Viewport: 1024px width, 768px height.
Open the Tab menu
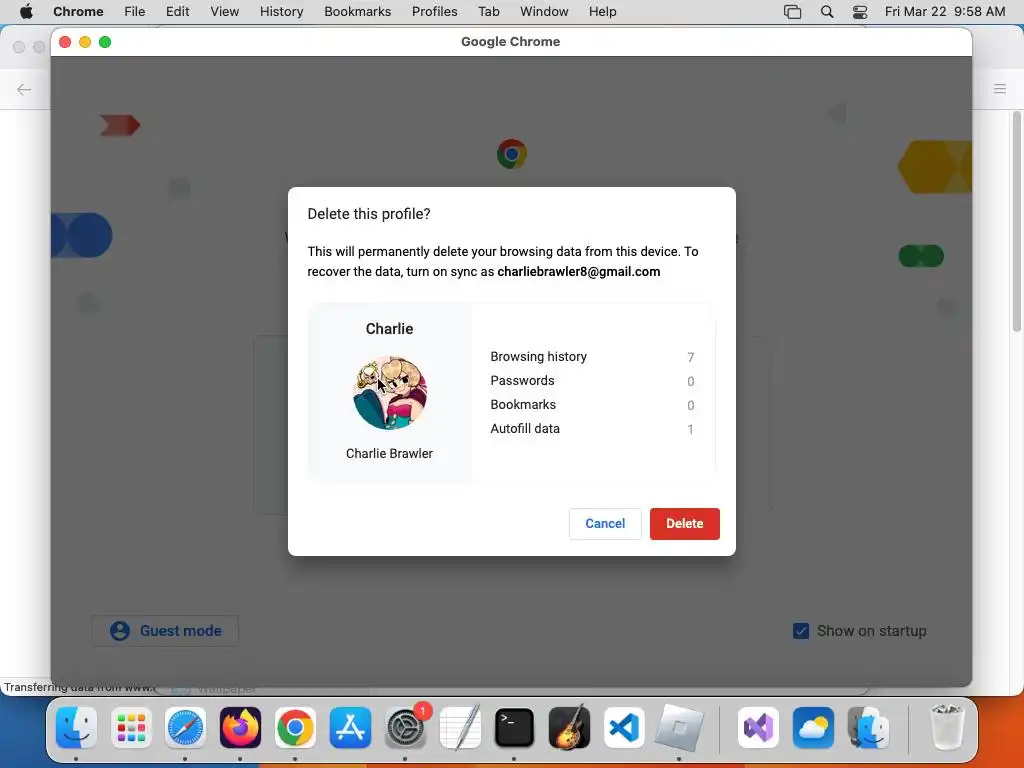pos(488,12)
